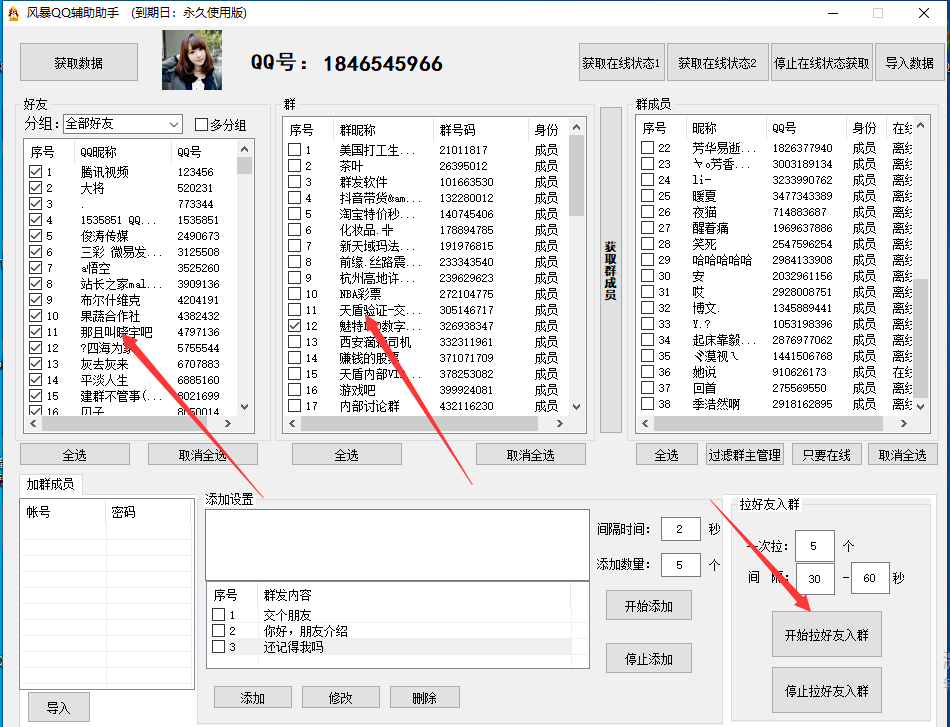Viewport: 950px width, 727px height.
Task: Select the 加群成员 tab
Action: pos(50,484)
